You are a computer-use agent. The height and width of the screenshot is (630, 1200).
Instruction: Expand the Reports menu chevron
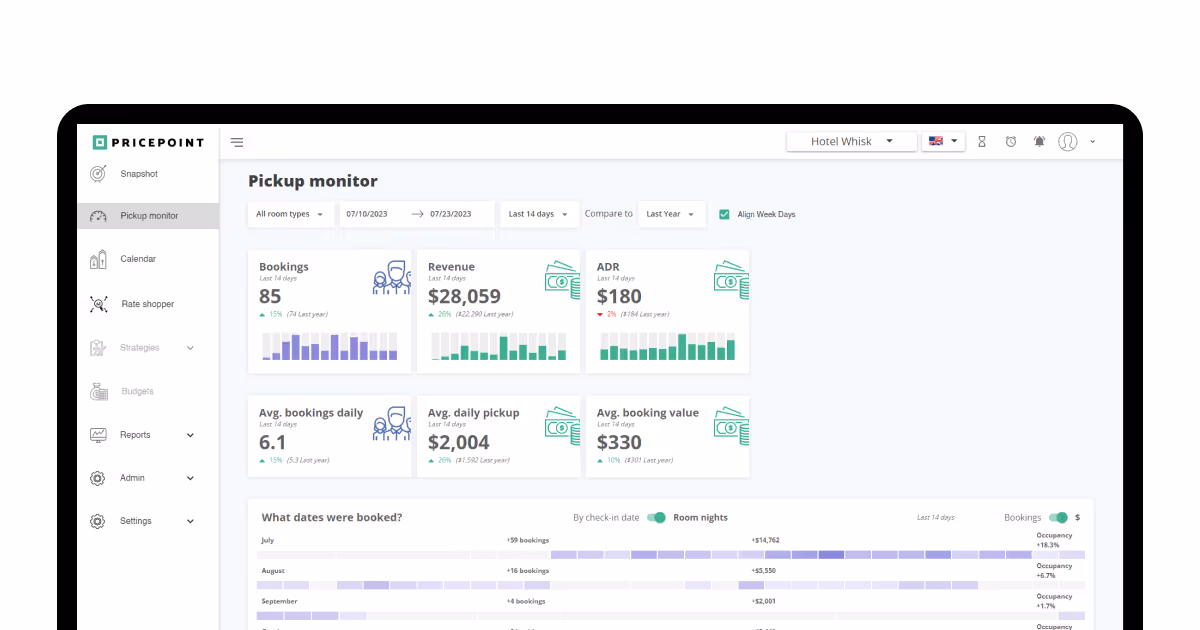click(190, 435)
